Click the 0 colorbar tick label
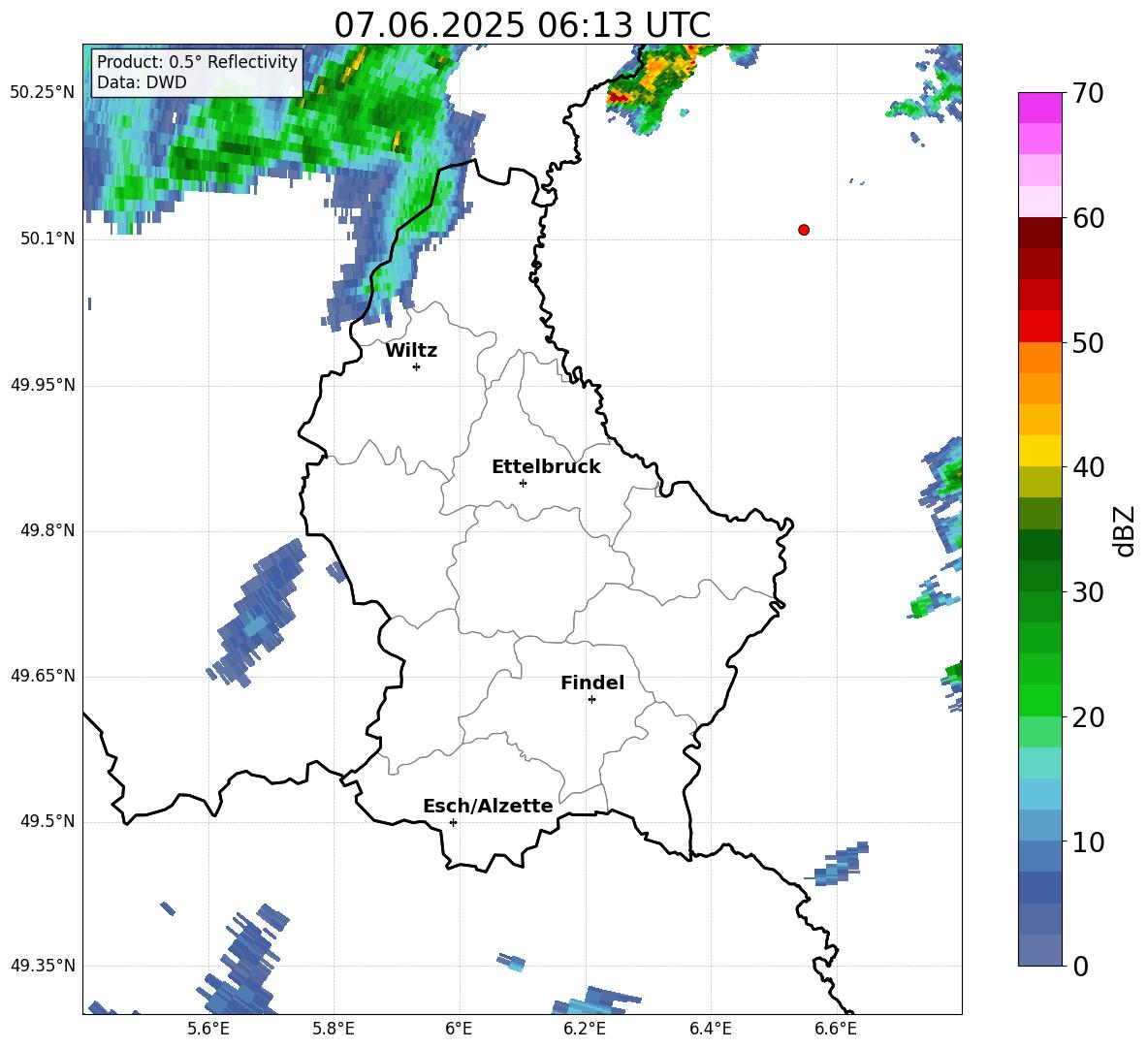The width and height of the screenshot is (1148, 1048). 1079,966
